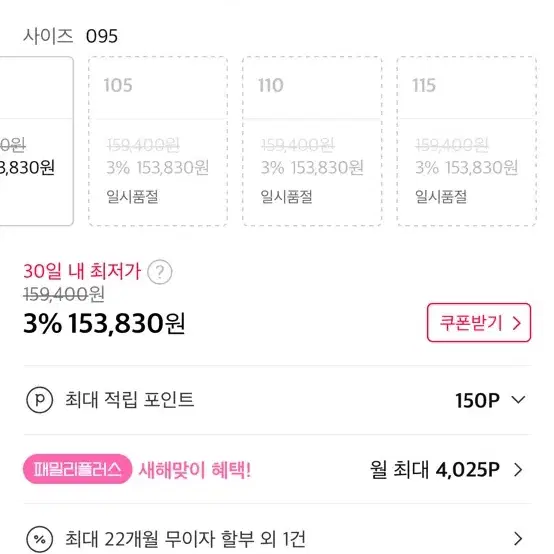Image resolution: width=554 pixels, height=554 pixels.
Task: Tap the 새해맞이 혜택! promotion link
Action: pos(195,470)
